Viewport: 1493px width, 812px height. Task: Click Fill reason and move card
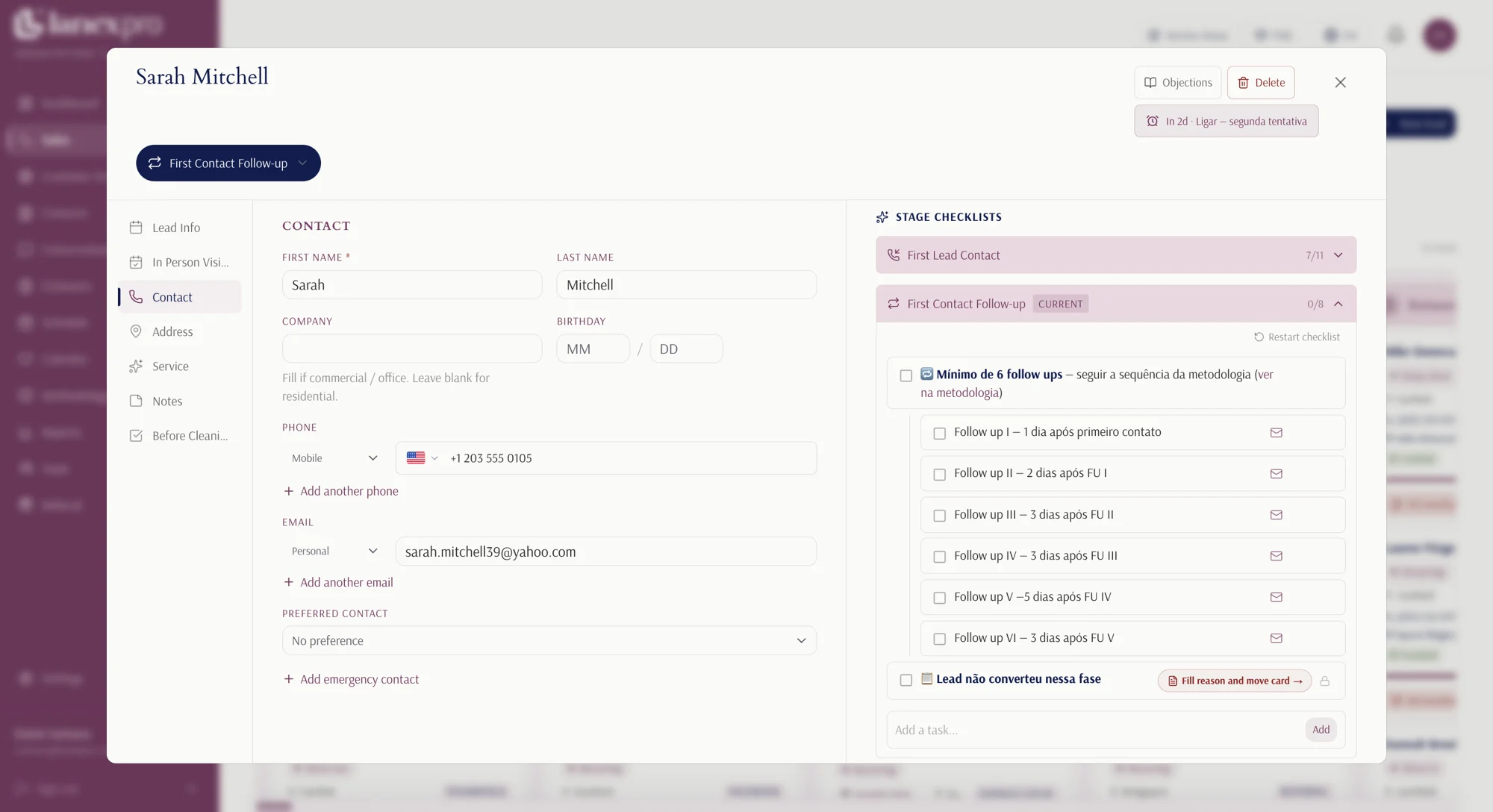[x=1235, y=681]
